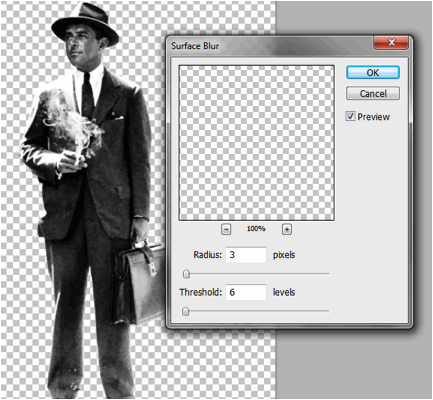Click the Threshold slider handle
This screenshot has height=400, width=433.
186,311
